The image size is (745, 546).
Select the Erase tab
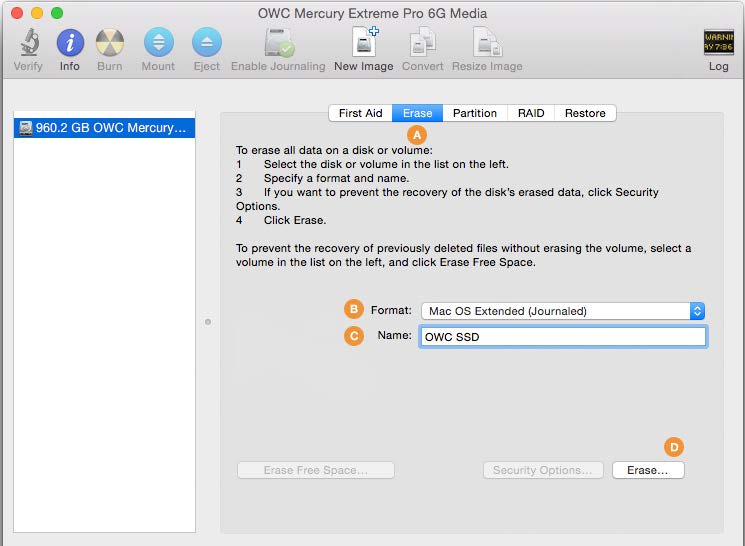[x=418, y=113]
